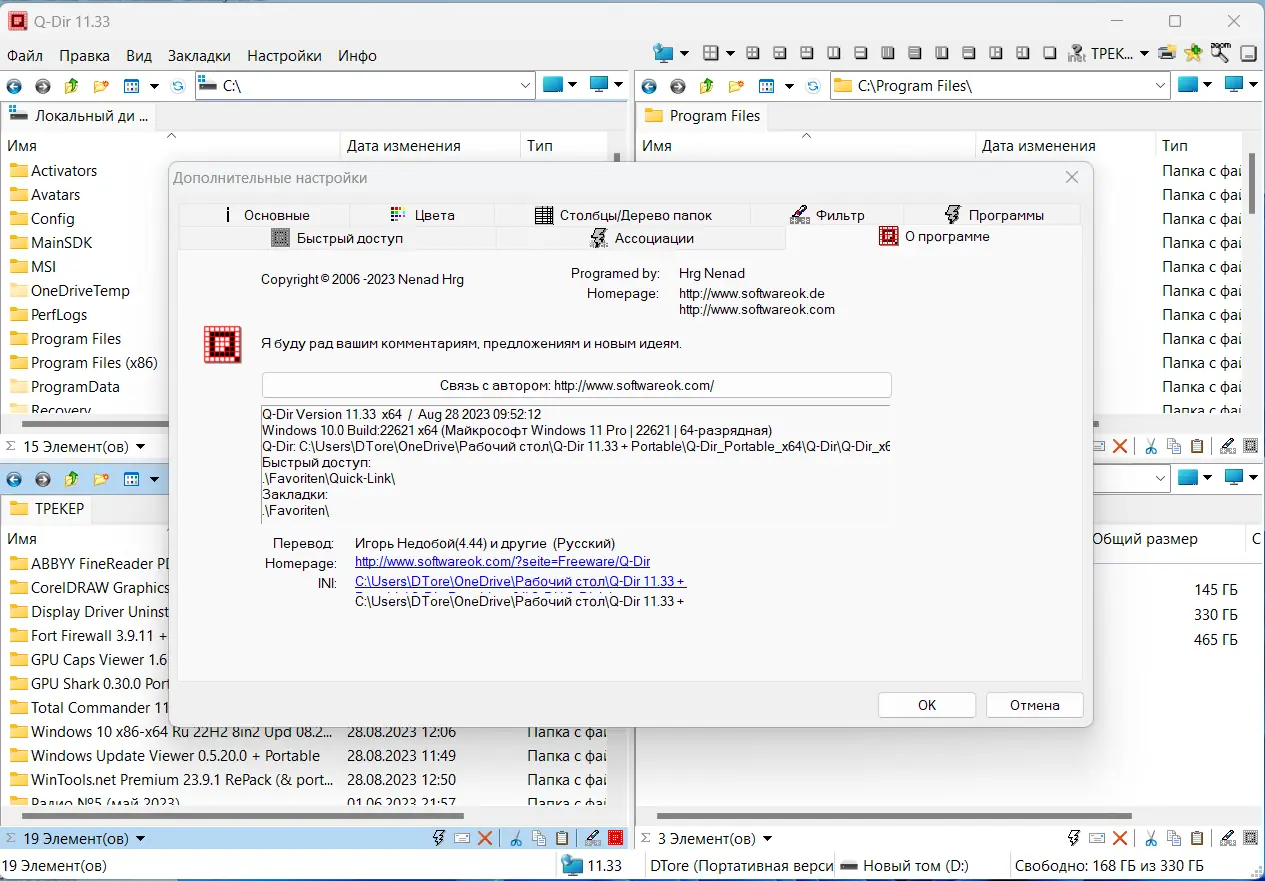The height and width of the screenshot is (881, 1265).
Task: Open the Настройки menu
Action: pos(284,55)
